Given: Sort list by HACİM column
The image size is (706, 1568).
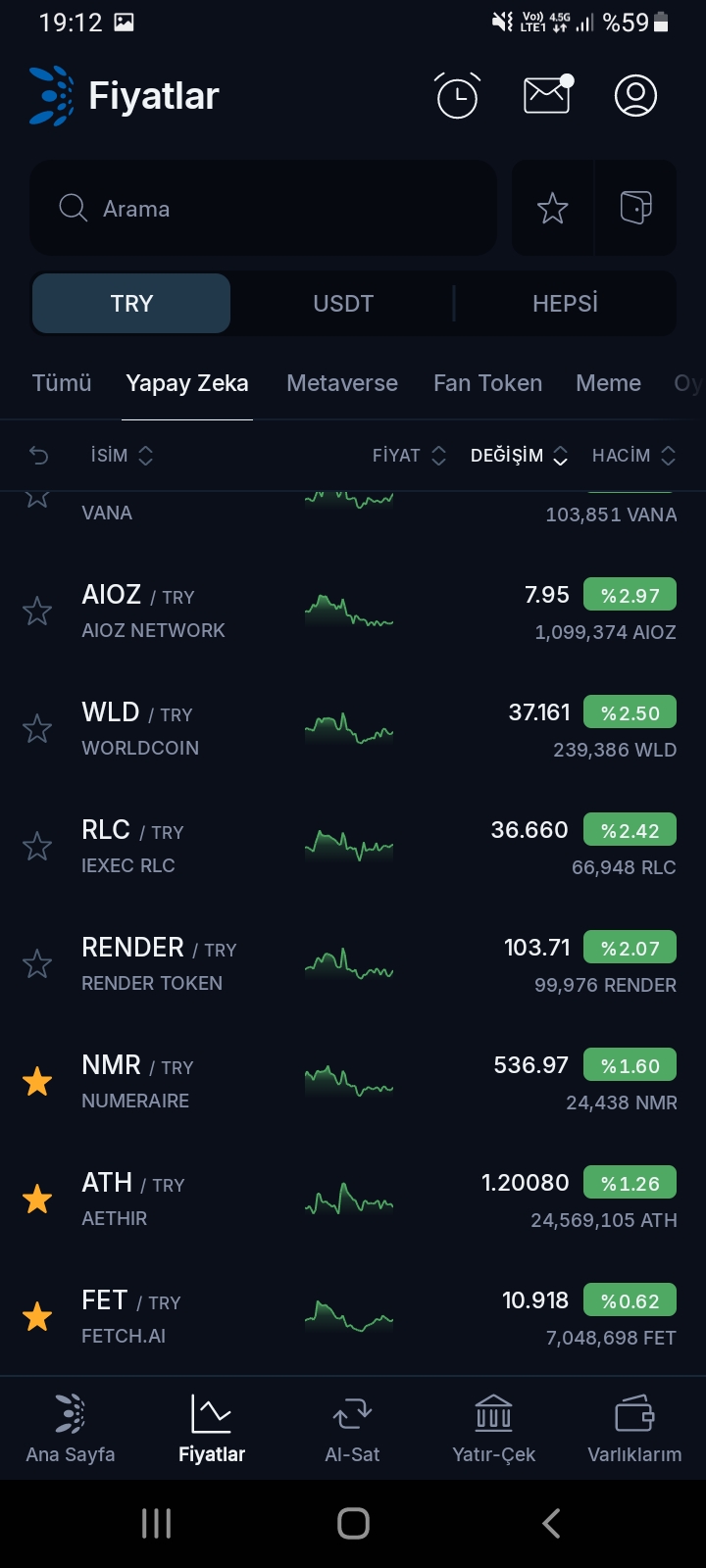Looking at the screenshot, I should 633,456.
